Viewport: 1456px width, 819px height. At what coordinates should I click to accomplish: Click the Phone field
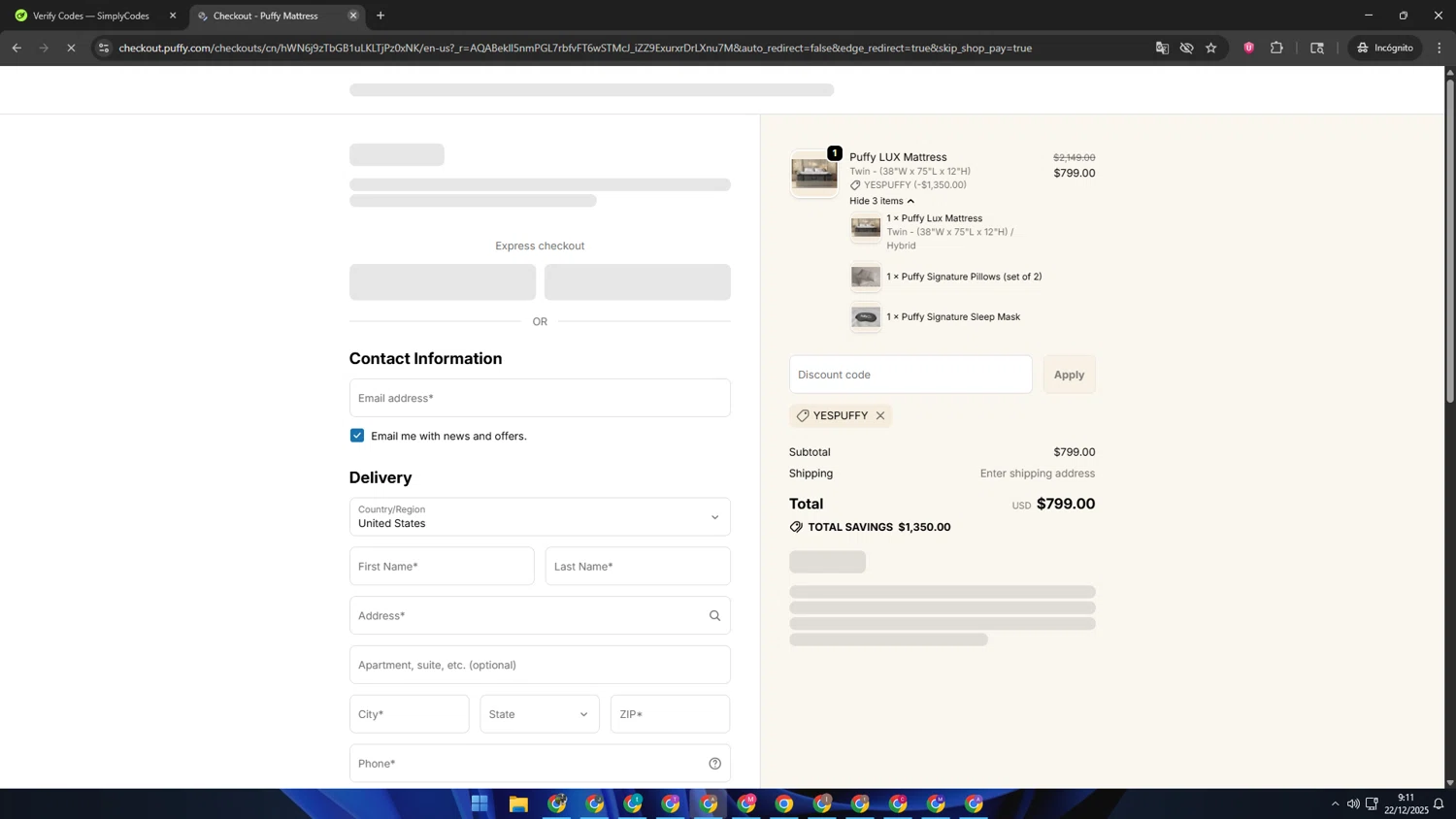(540, 764)
